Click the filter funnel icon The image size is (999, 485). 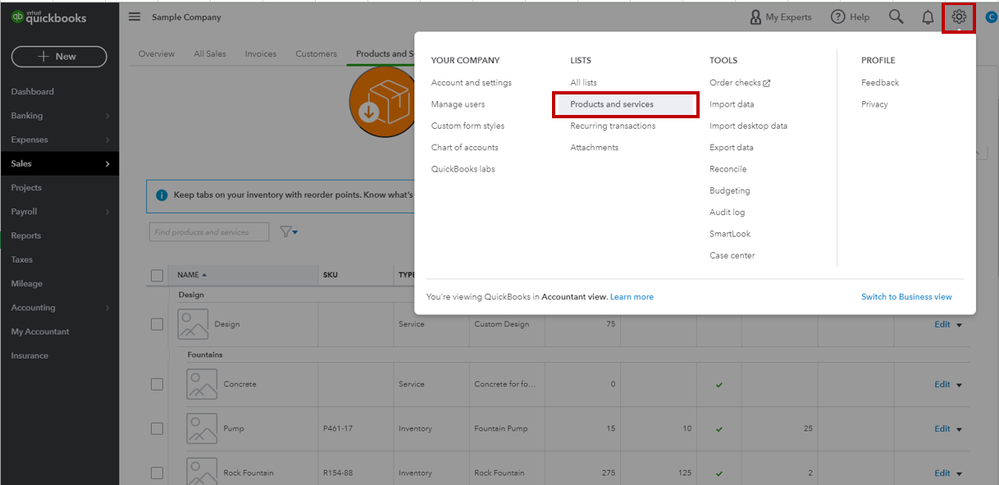click(285, 232)
